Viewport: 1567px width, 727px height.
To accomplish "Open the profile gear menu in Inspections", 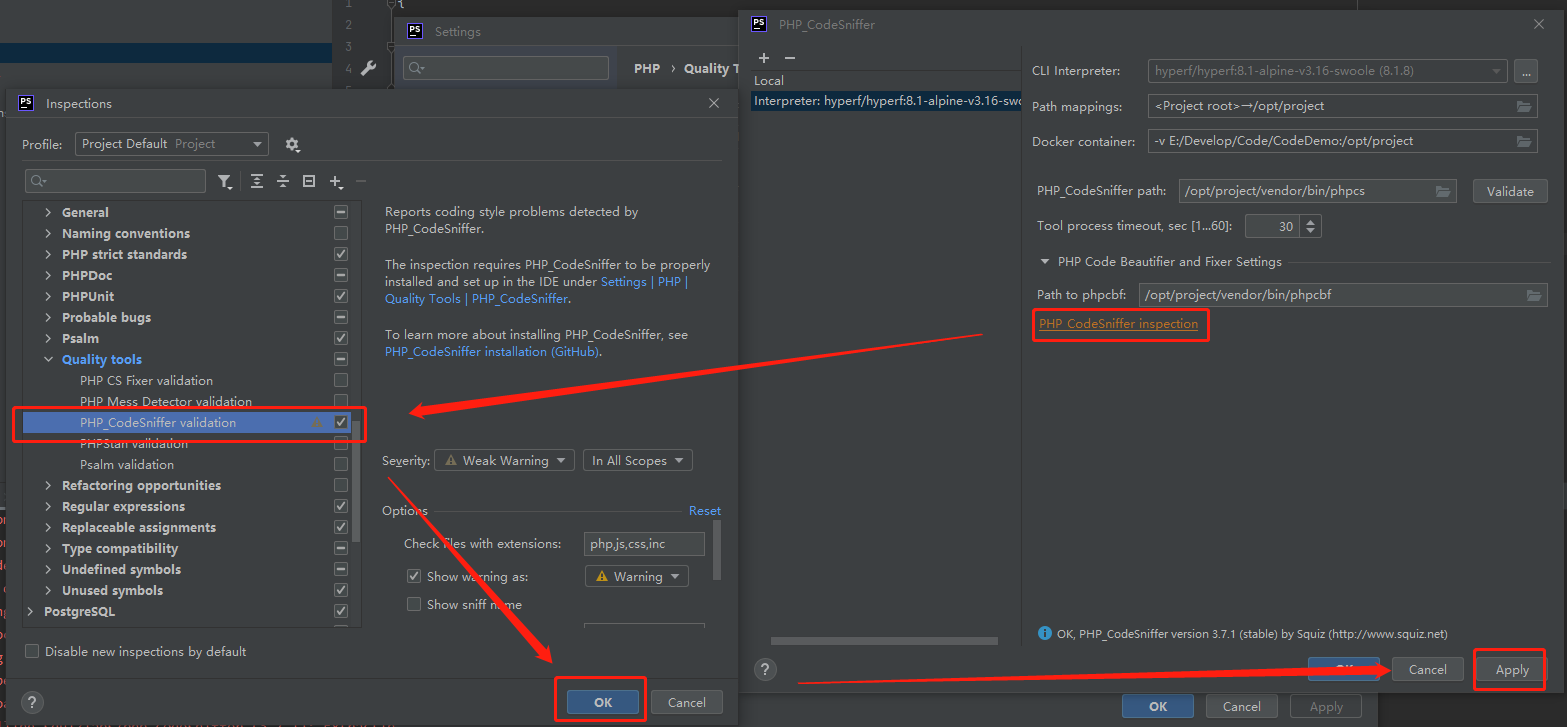I will coord(292,144).
